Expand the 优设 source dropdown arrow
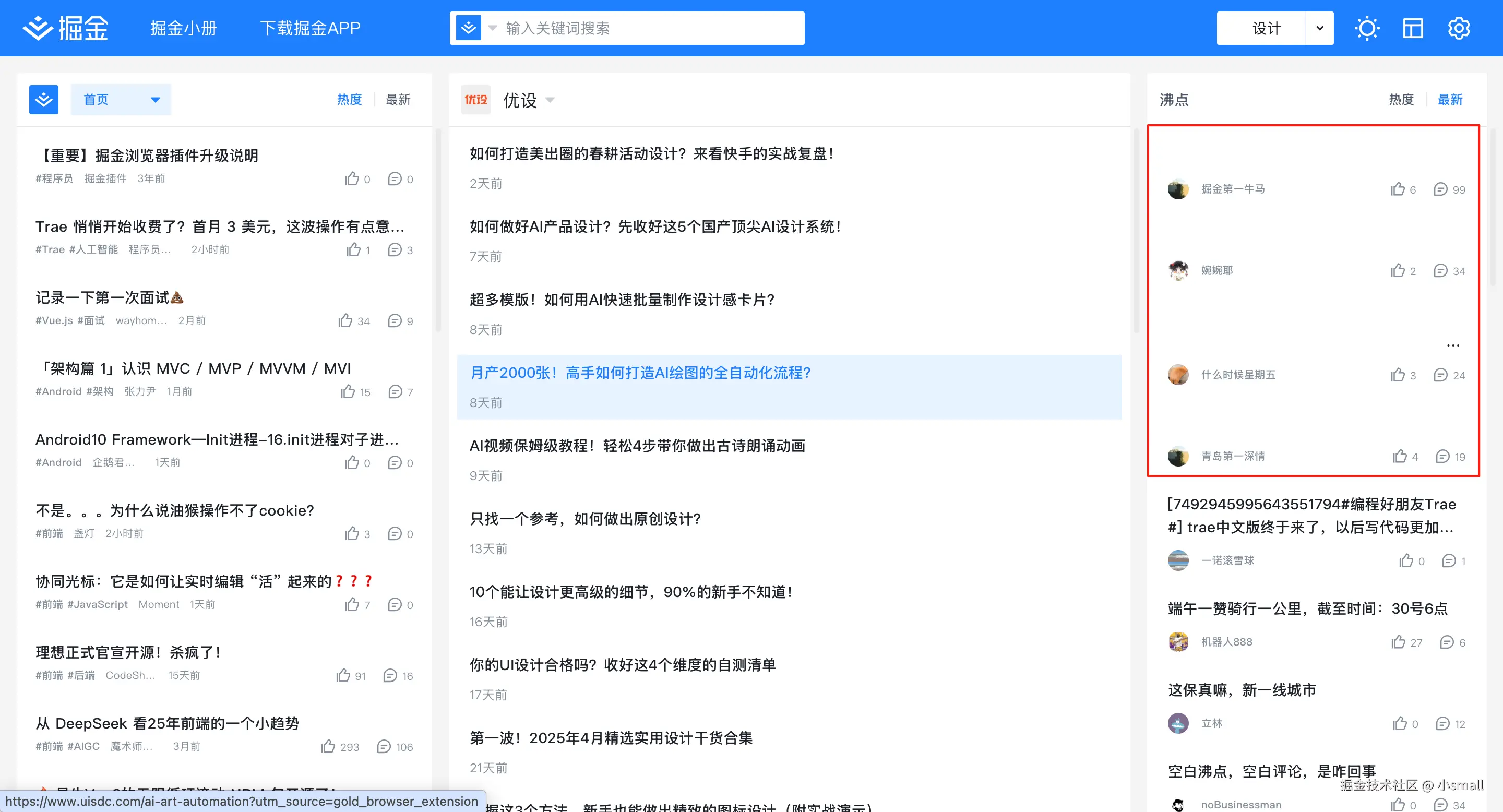 pyautogui.click(x=550, y=100)
